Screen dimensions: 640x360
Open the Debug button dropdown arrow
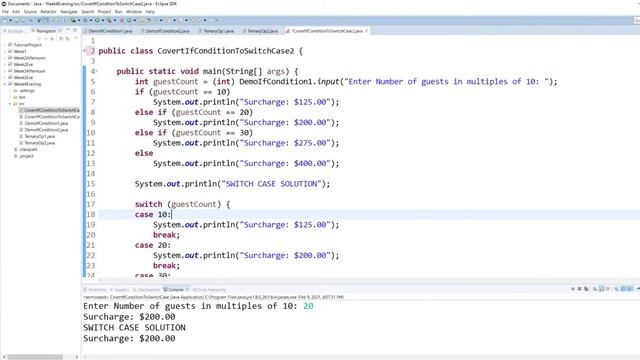click(x=91, y=20)
